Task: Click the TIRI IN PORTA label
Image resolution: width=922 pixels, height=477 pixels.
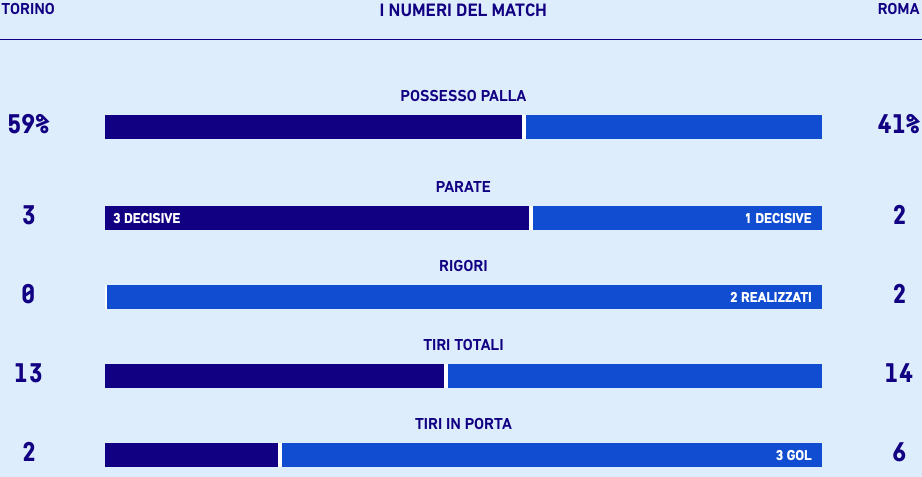Action: (x=463, y=424)
